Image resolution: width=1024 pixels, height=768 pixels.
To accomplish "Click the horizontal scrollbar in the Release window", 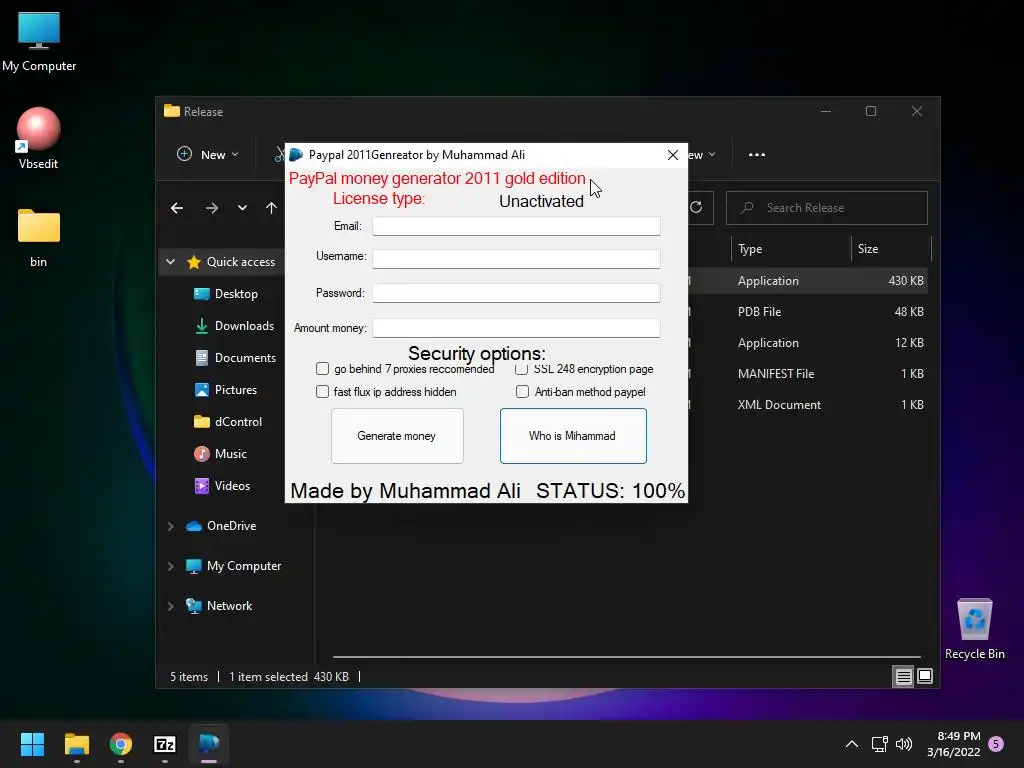I will 626,656.
